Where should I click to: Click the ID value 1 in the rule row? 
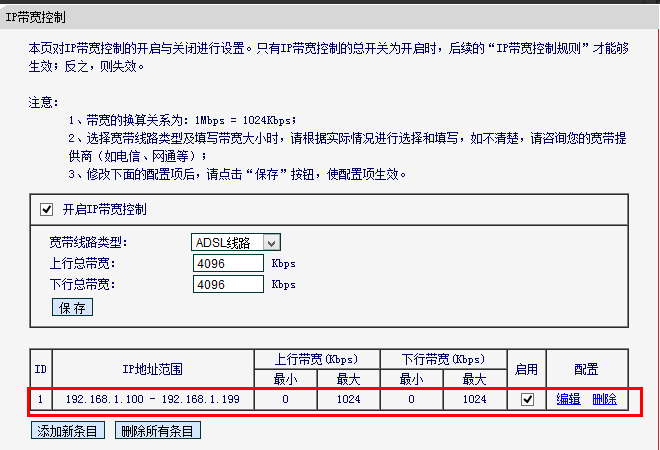(40, 399)
